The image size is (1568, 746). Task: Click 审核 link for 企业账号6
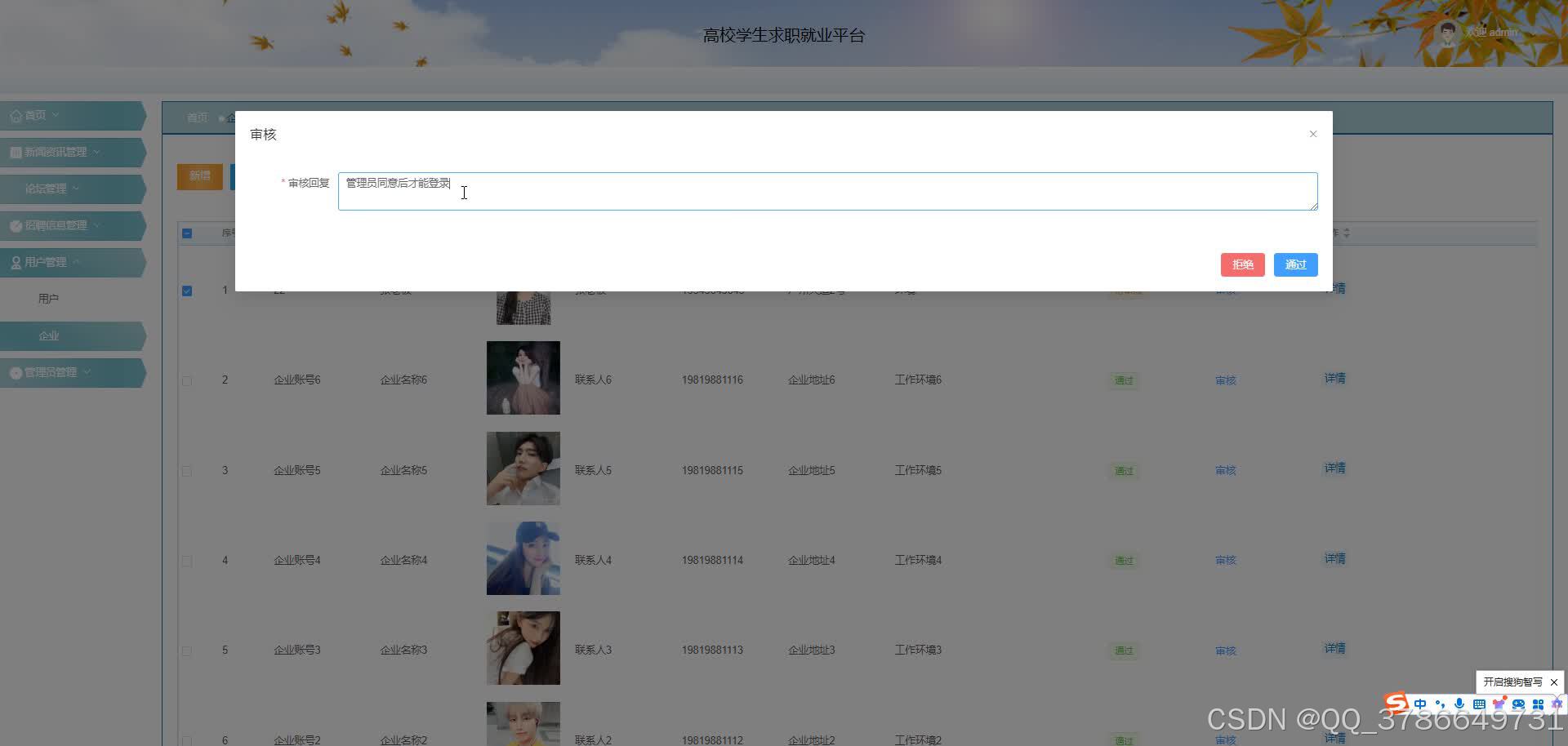[1226, 380]
